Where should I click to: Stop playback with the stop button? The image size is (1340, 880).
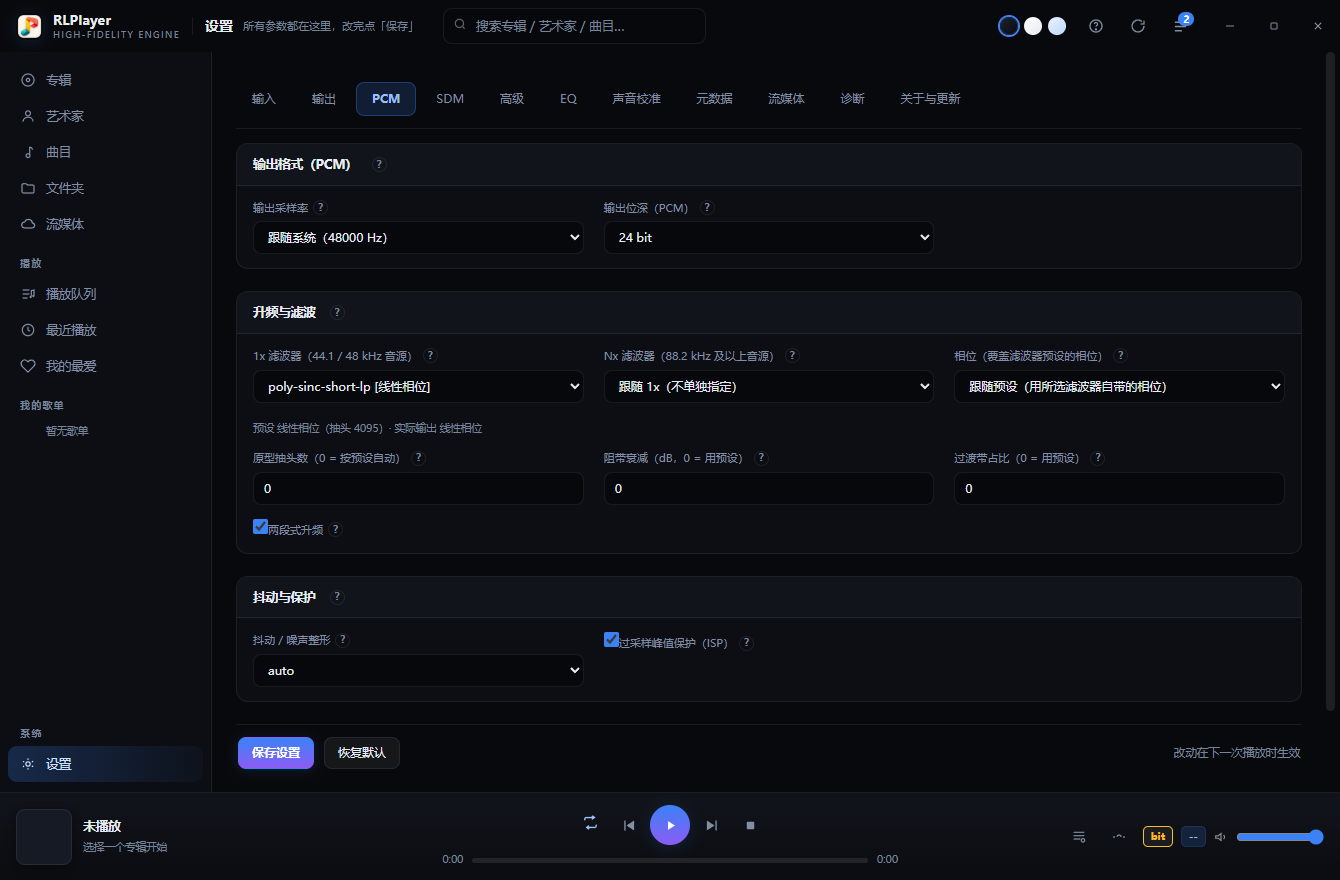click(750, 825)
